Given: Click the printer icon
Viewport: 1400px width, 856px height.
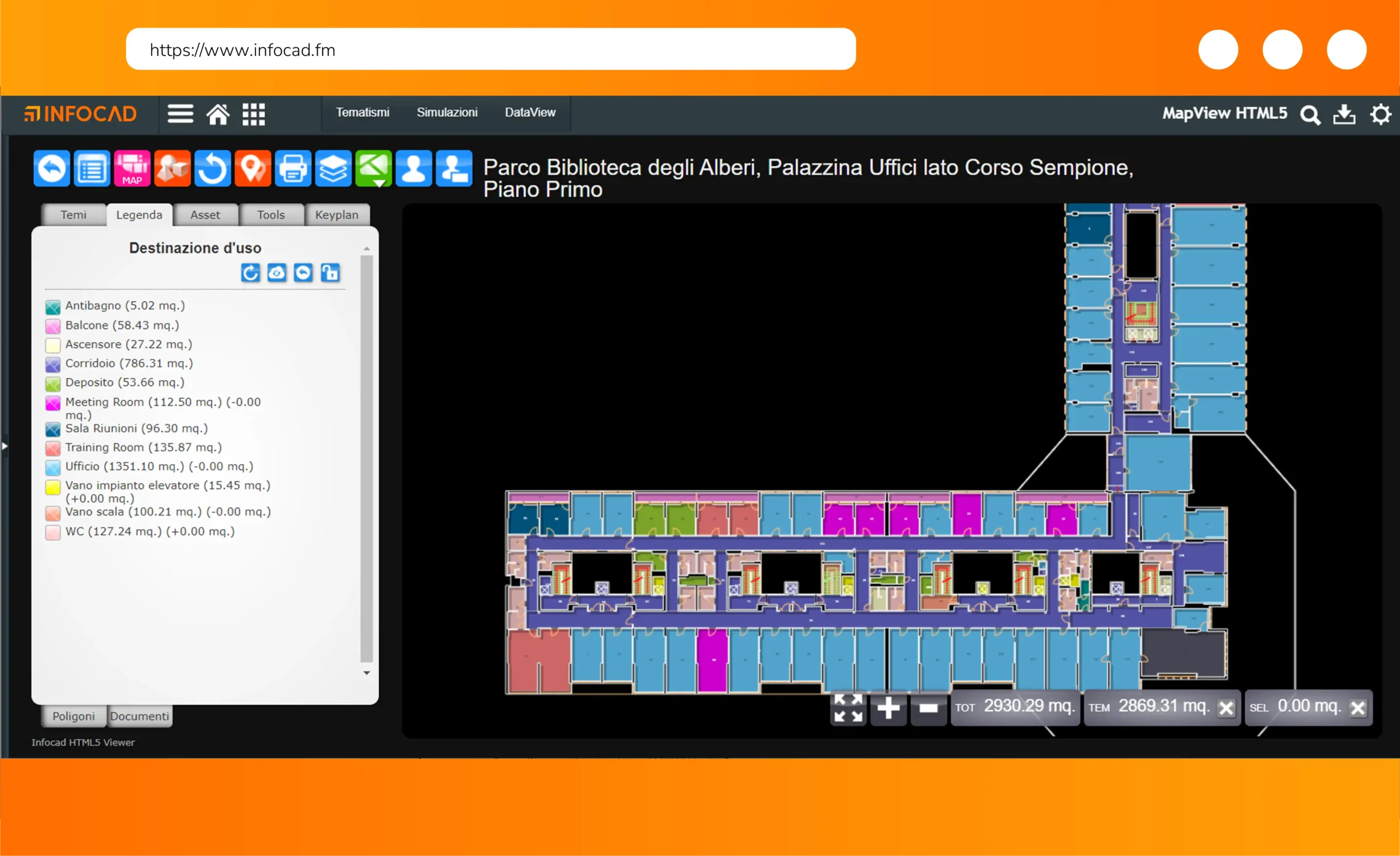Looking at the screenshot, I should tap(293, 168).
